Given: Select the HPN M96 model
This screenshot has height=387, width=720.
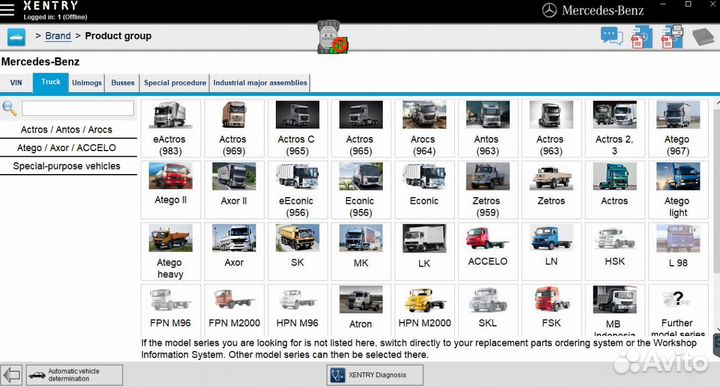Looking at the screenshot, I should point(297,310).
